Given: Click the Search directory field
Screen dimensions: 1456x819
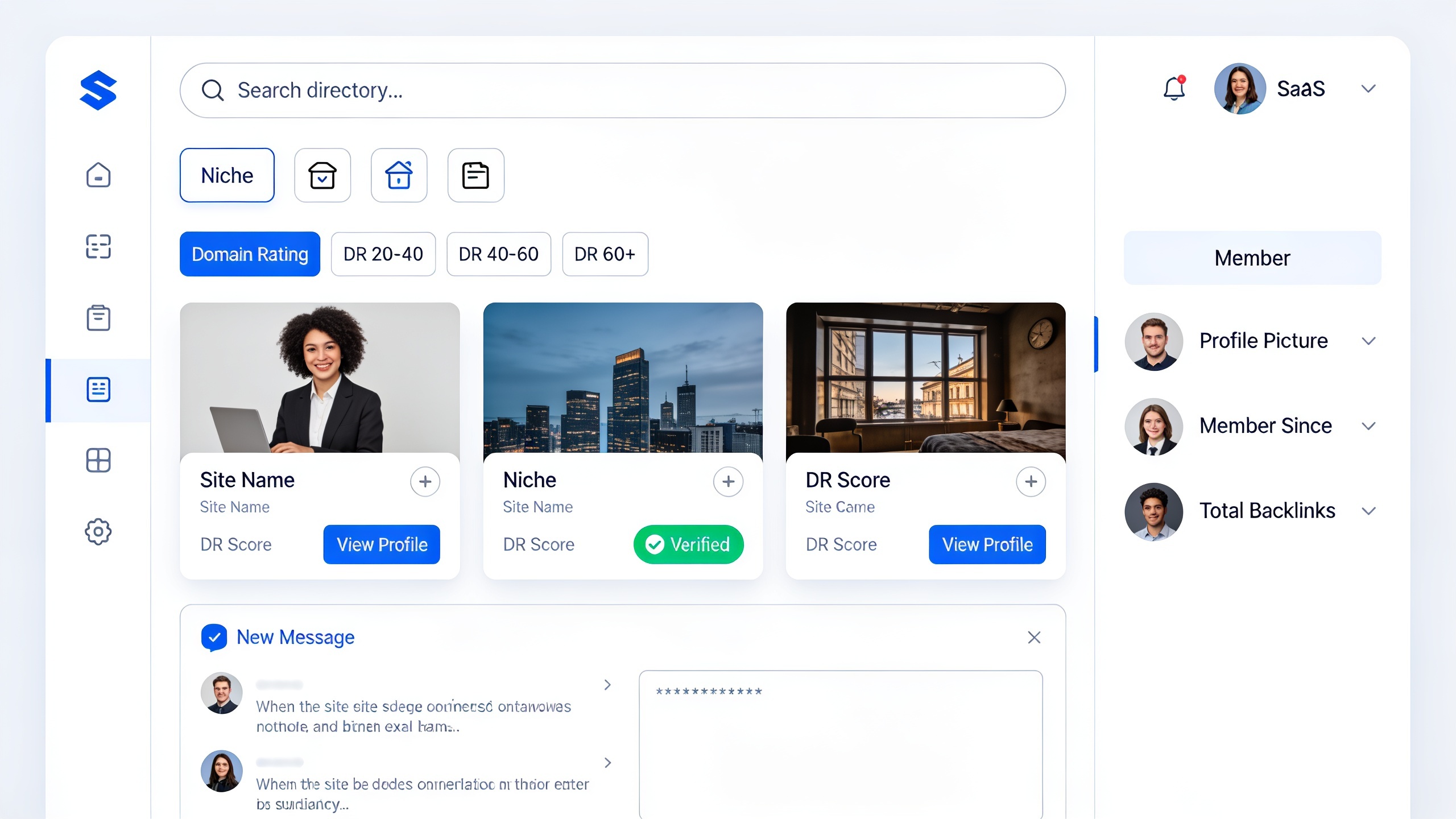Looking at the screenshot, I should [623, 90].
